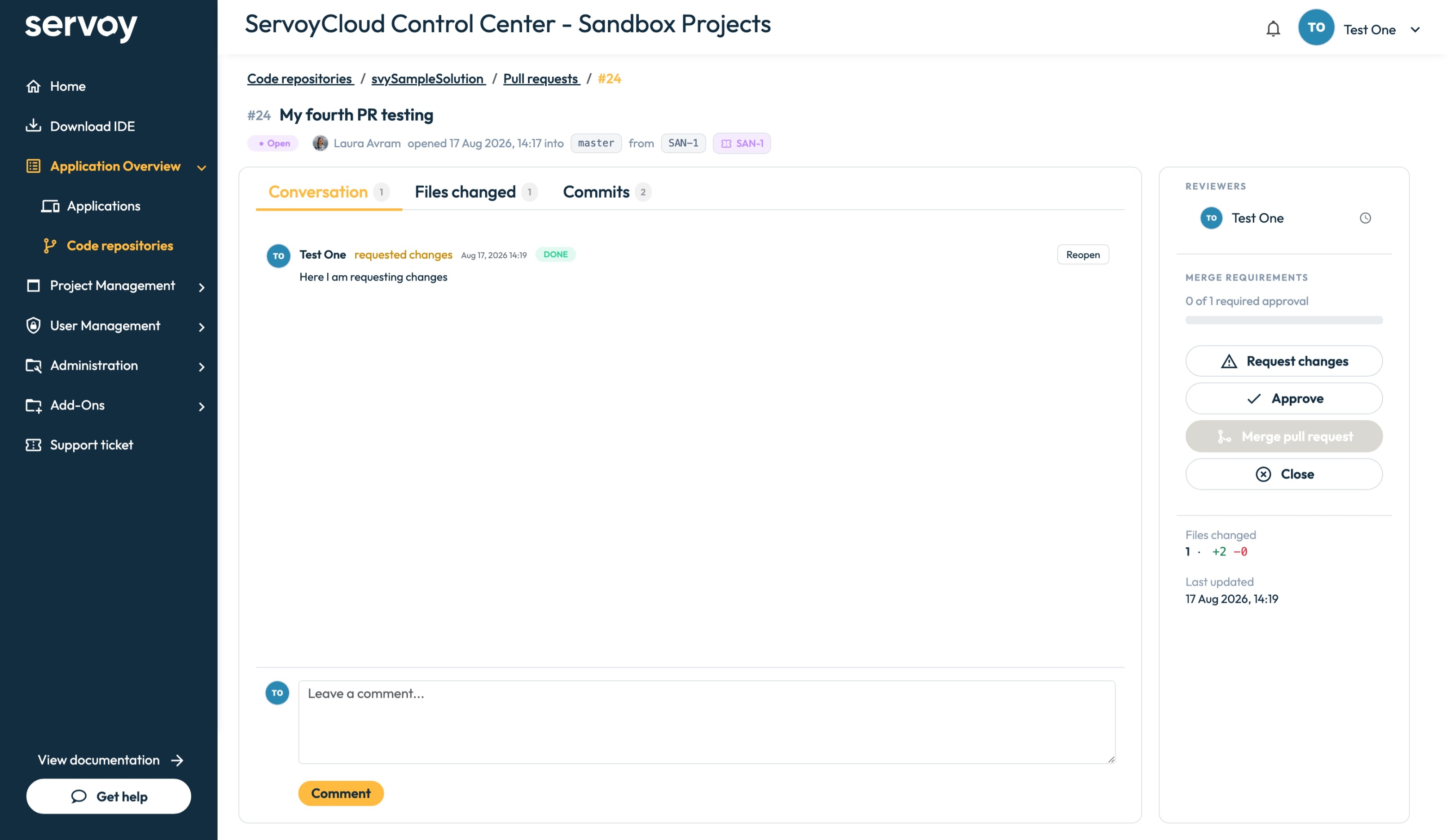Click the Application Overview list icon

coord(33,166)
